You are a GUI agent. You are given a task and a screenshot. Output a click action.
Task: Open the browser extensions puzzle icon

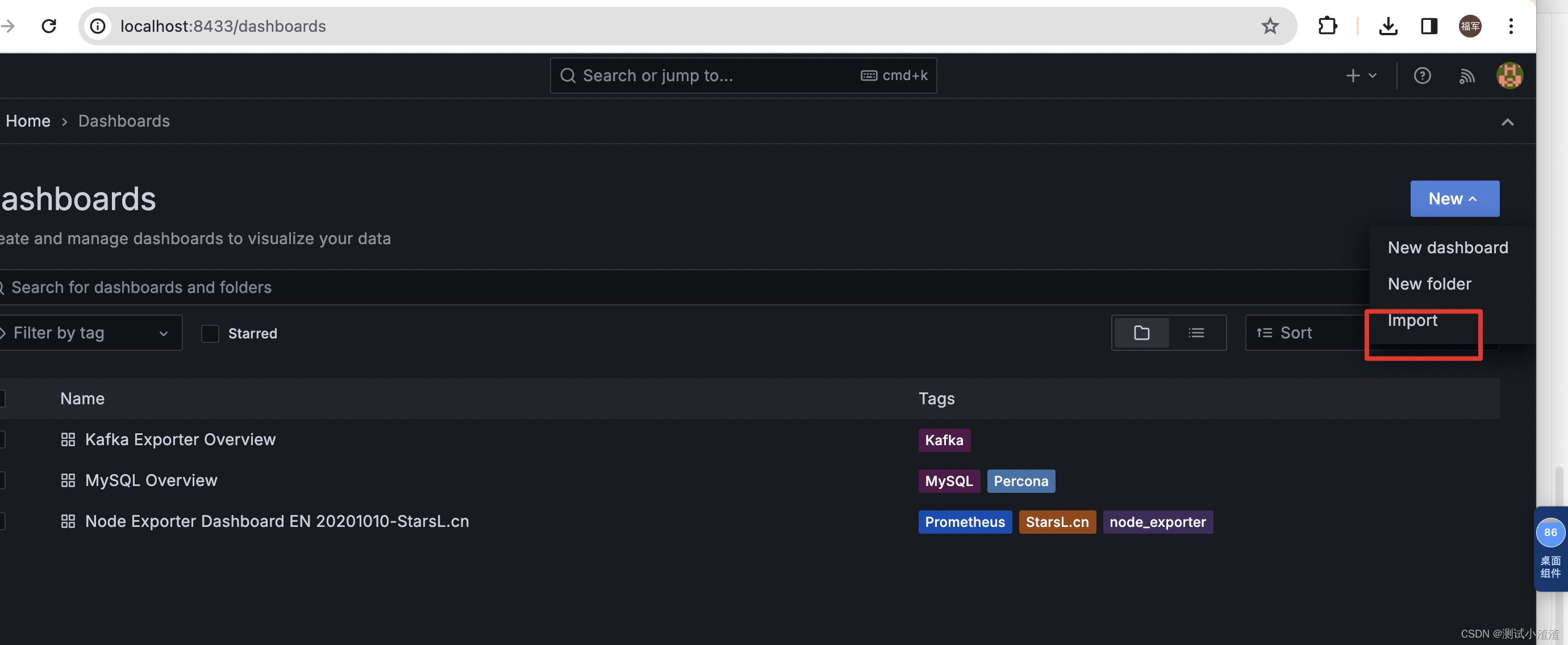[1327, 26]
